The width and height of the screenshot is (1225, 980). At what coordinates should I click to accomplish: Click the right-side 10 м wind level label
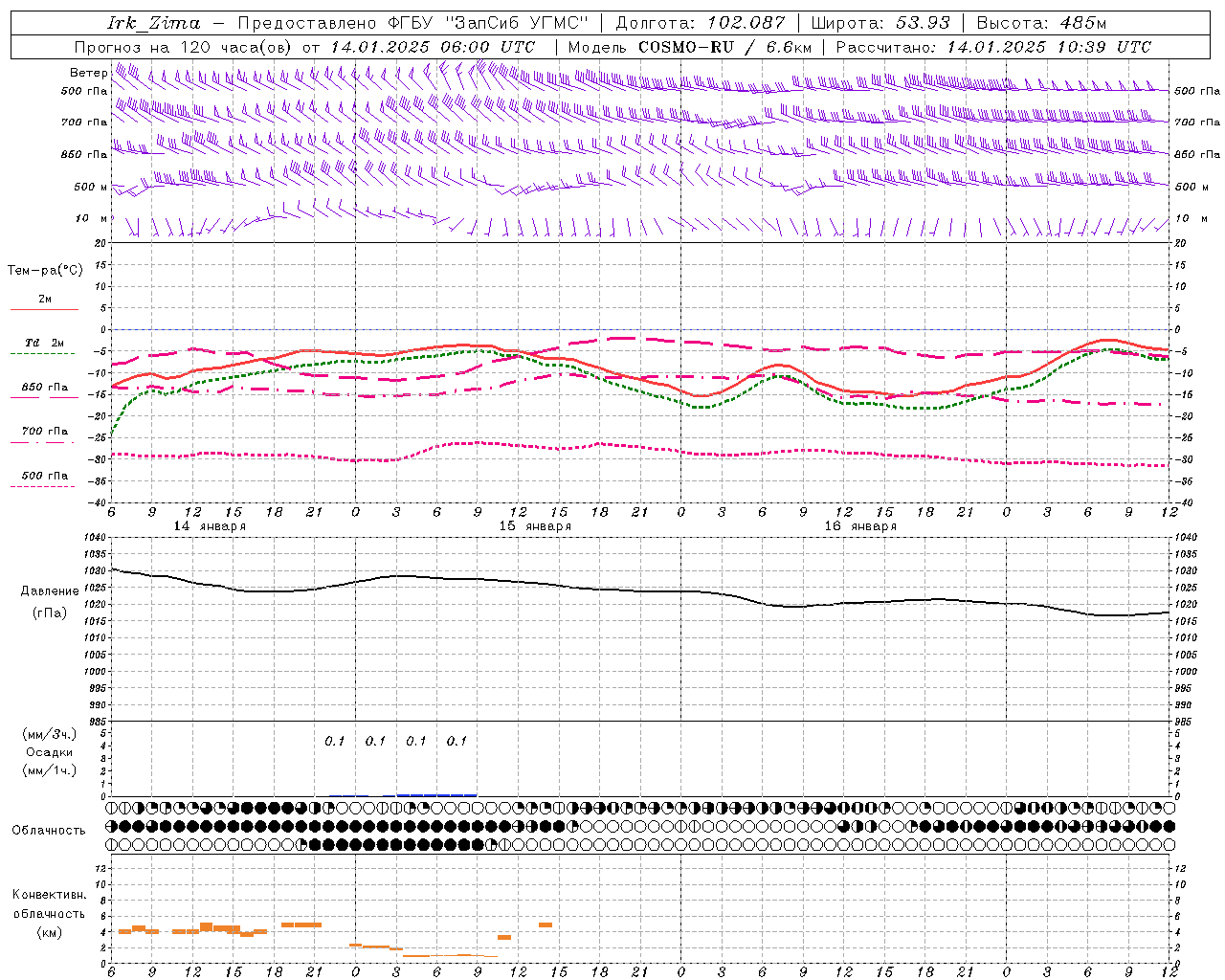click(1192, 219)
